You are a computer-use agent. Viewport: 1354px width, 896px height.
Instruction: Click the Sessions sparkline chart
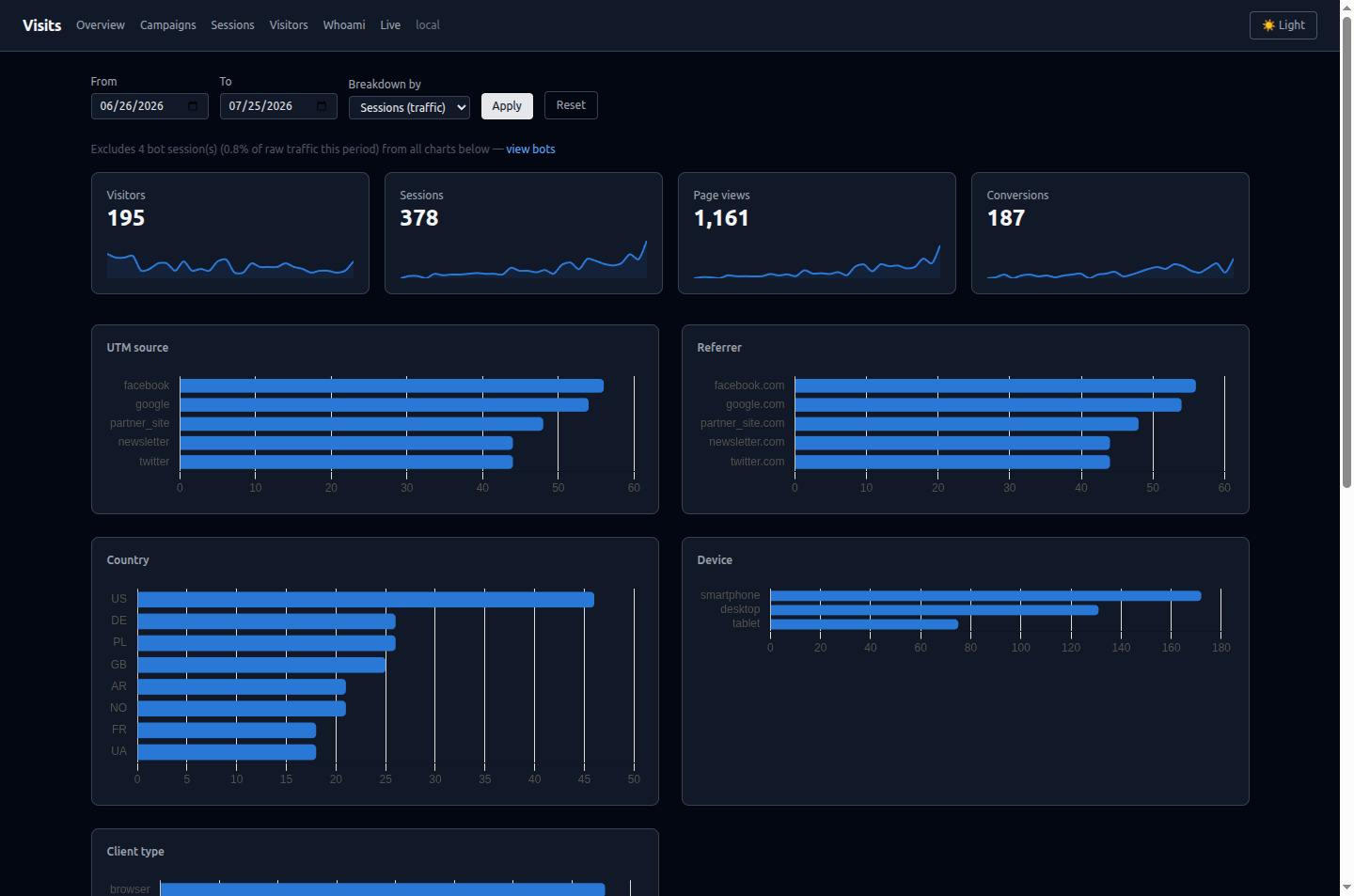[x=524, y=259]
